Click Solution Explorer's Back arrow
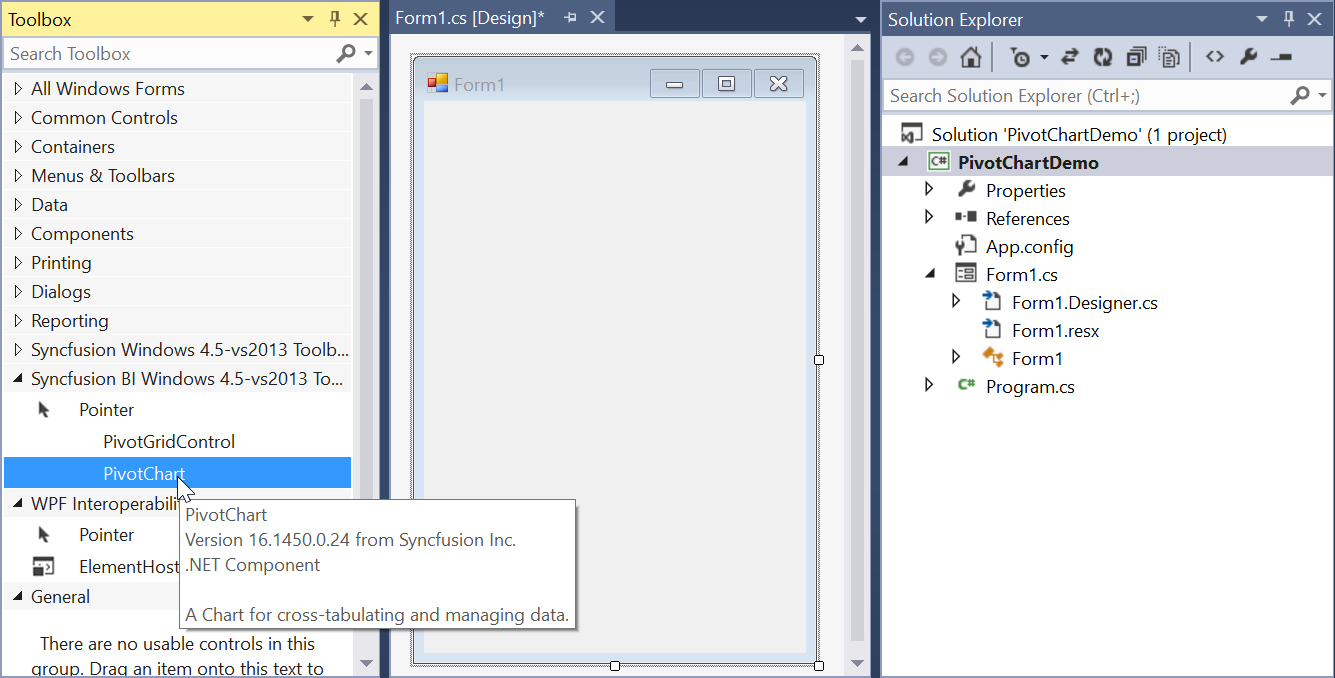This screenshot has height=678, width=1335. 905,57
